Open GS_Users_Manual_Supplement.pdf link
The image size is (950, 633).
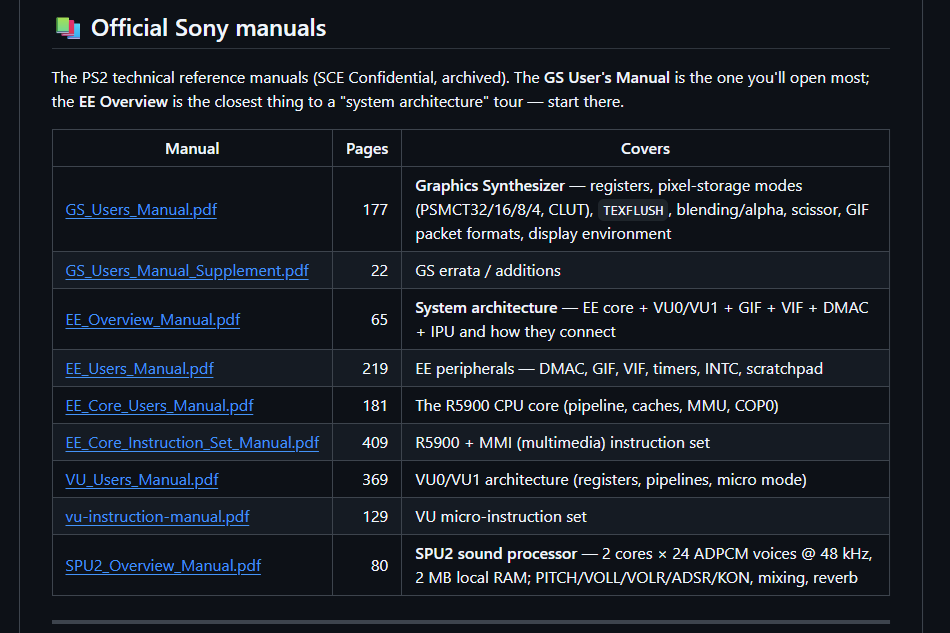187,271
